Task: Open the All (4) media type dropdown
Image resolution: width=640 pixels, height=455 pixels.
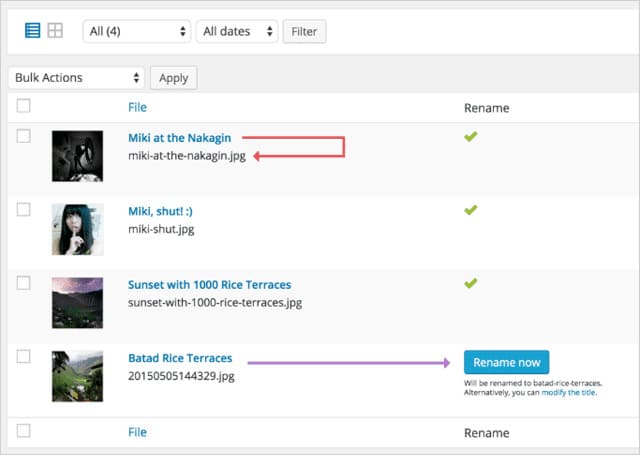Action: (137, 32)
